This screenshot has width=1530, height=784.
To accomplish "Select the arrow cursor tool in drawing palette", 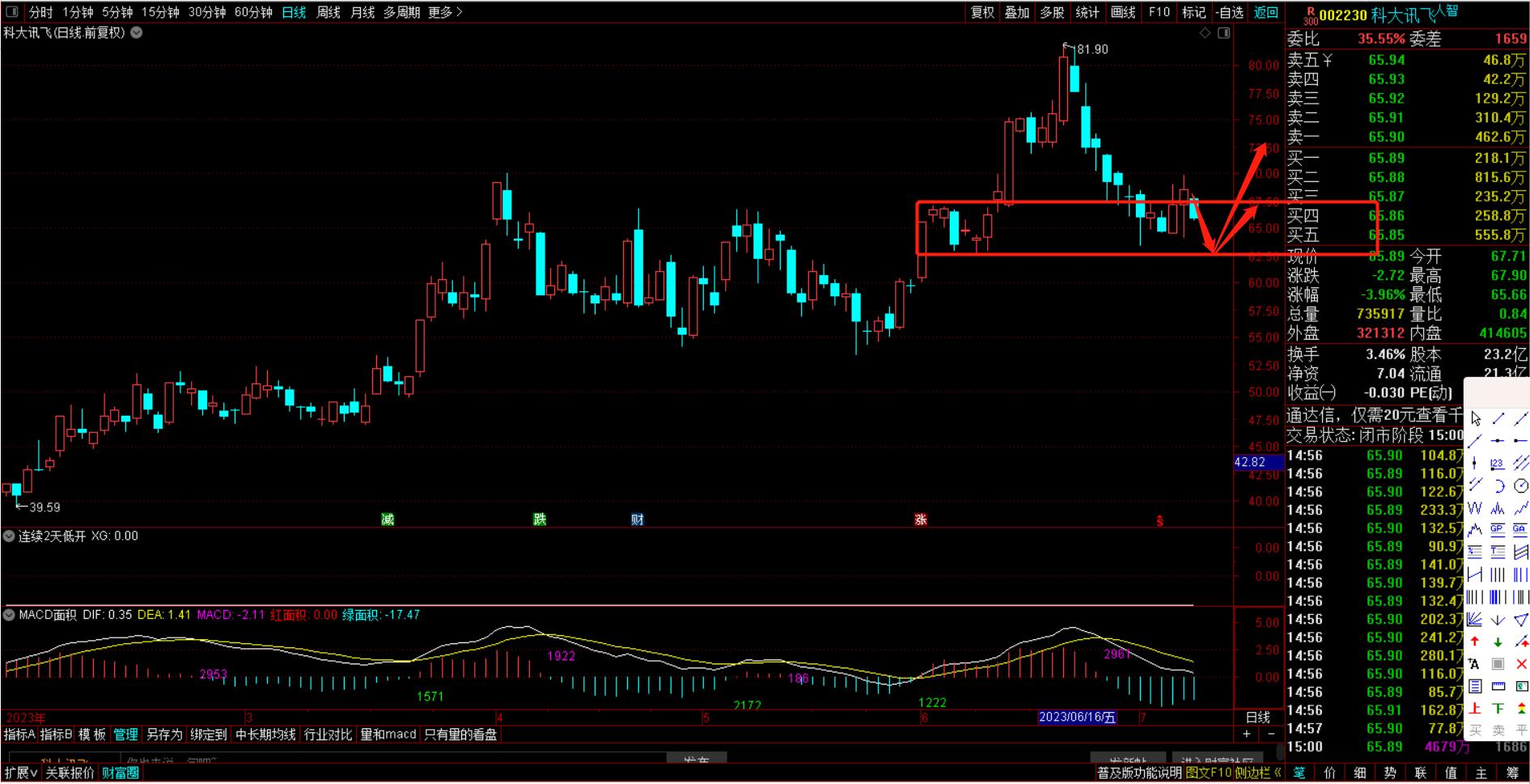I will click(x=1475, y=418).
